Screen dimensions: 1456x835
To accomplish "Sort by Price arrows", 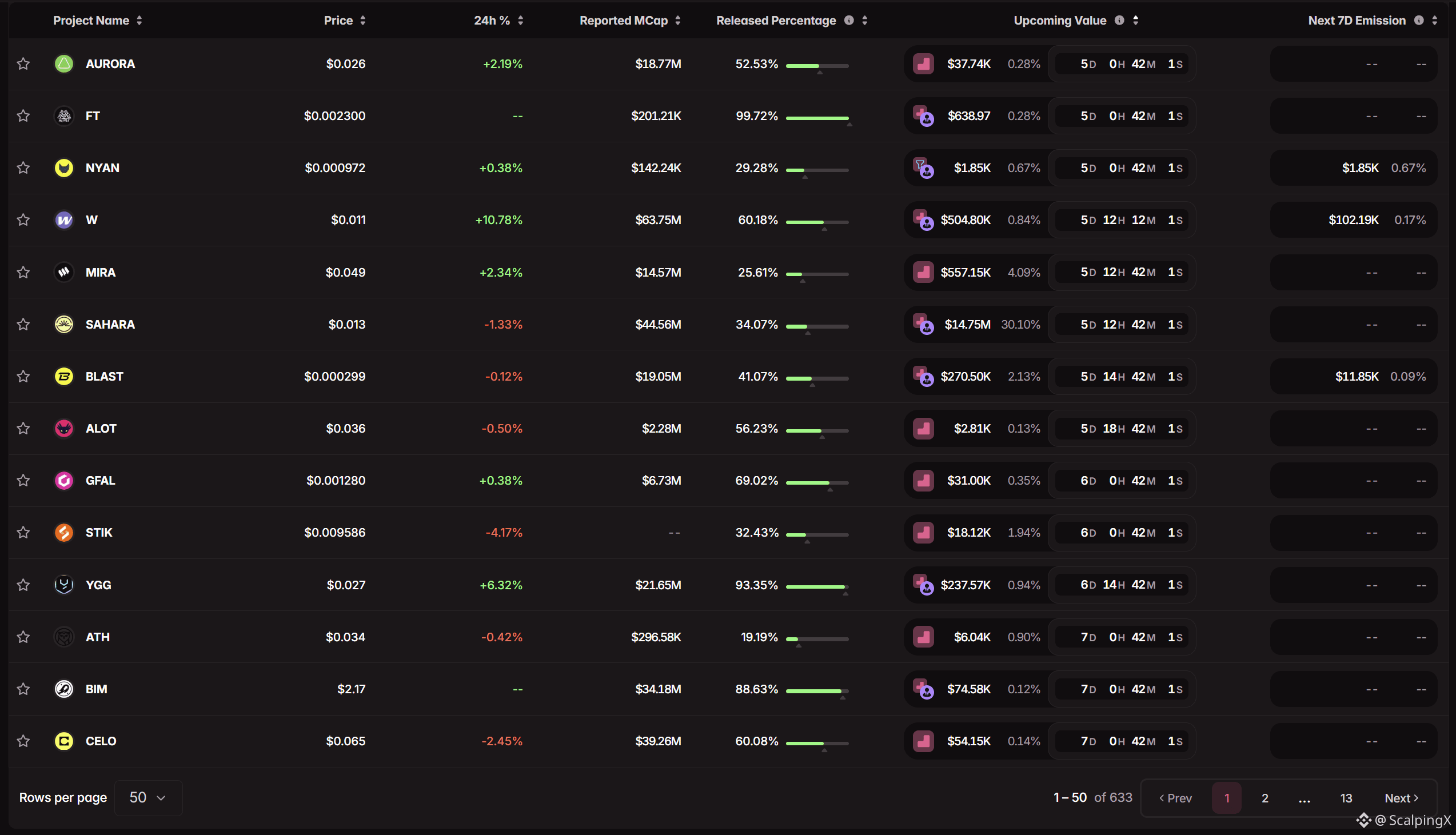I will 362,20.
